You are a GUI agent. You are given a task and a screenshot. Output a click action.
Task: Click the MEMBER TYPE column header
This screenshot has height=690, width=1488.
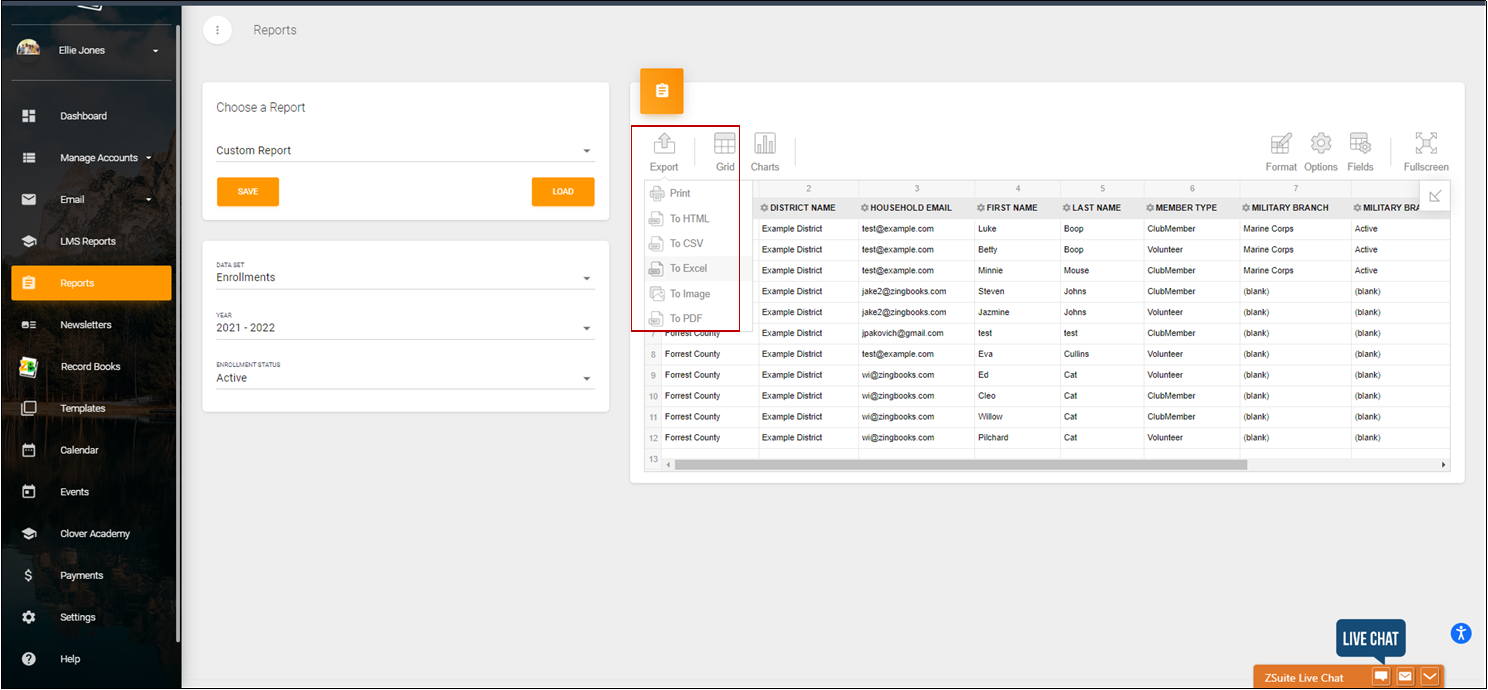click(1192, 208)
